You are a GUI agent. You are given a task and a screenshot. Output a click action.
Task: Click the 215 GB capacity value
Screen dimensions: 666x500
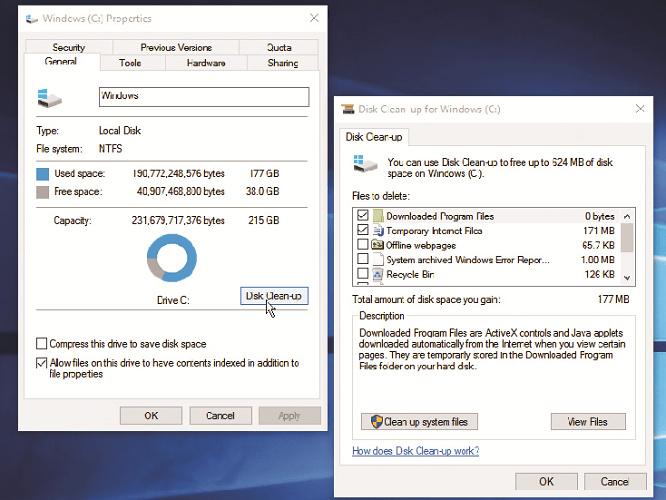[x=264, y=220]
